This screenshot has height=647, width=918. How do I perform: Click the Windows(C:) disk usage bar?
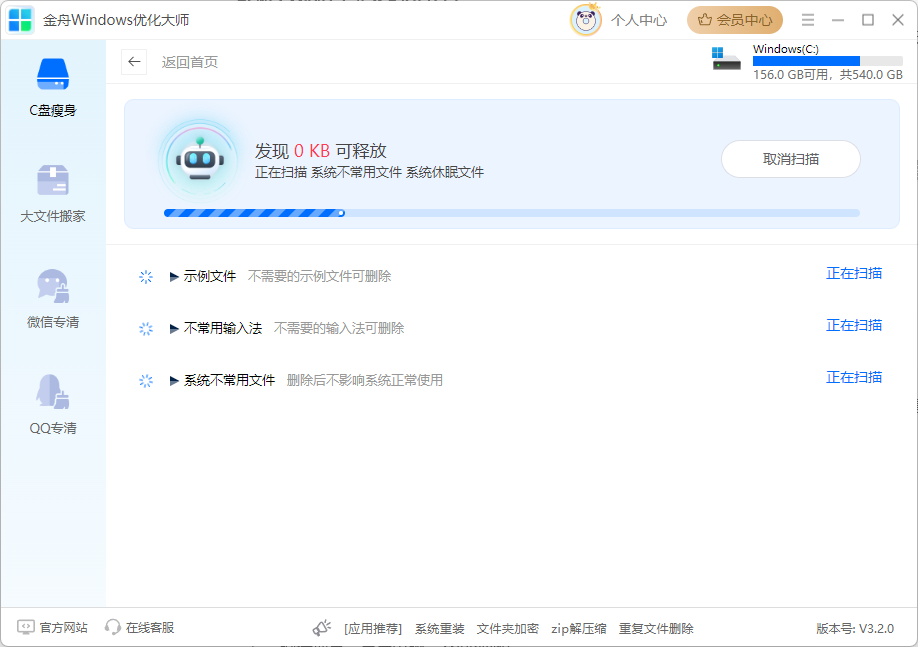[828, 61]
